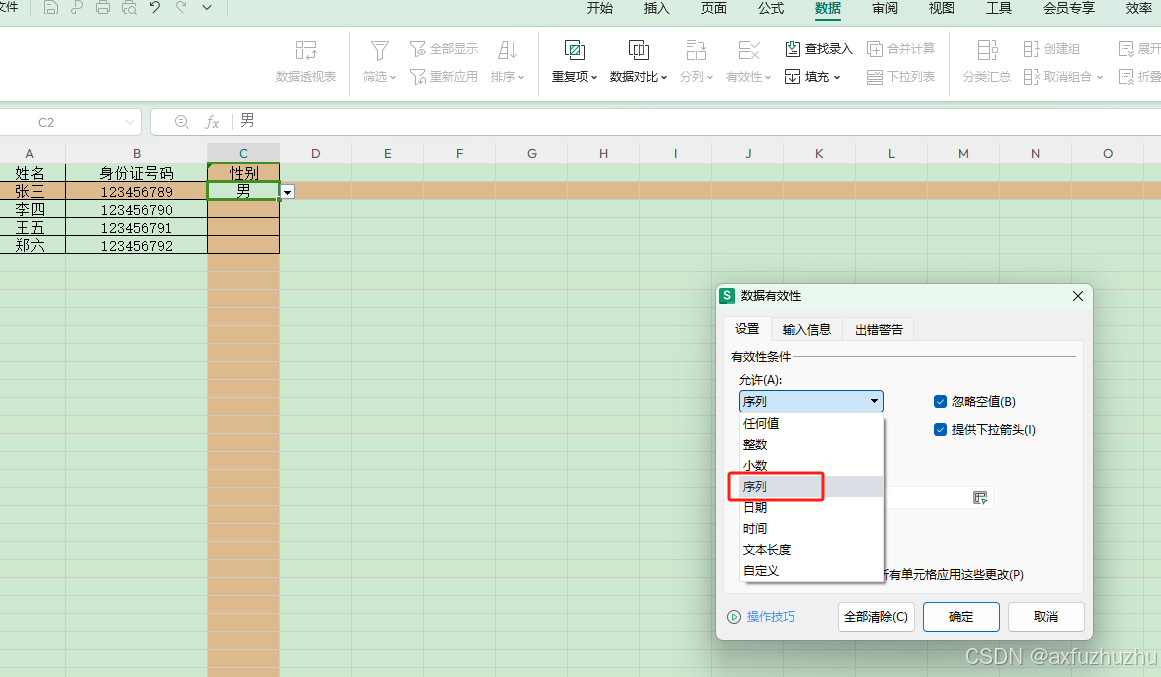Open the 允许 combo box showing 序列
This screenshot has width=1161, height=677.
(x=811, y=401)
